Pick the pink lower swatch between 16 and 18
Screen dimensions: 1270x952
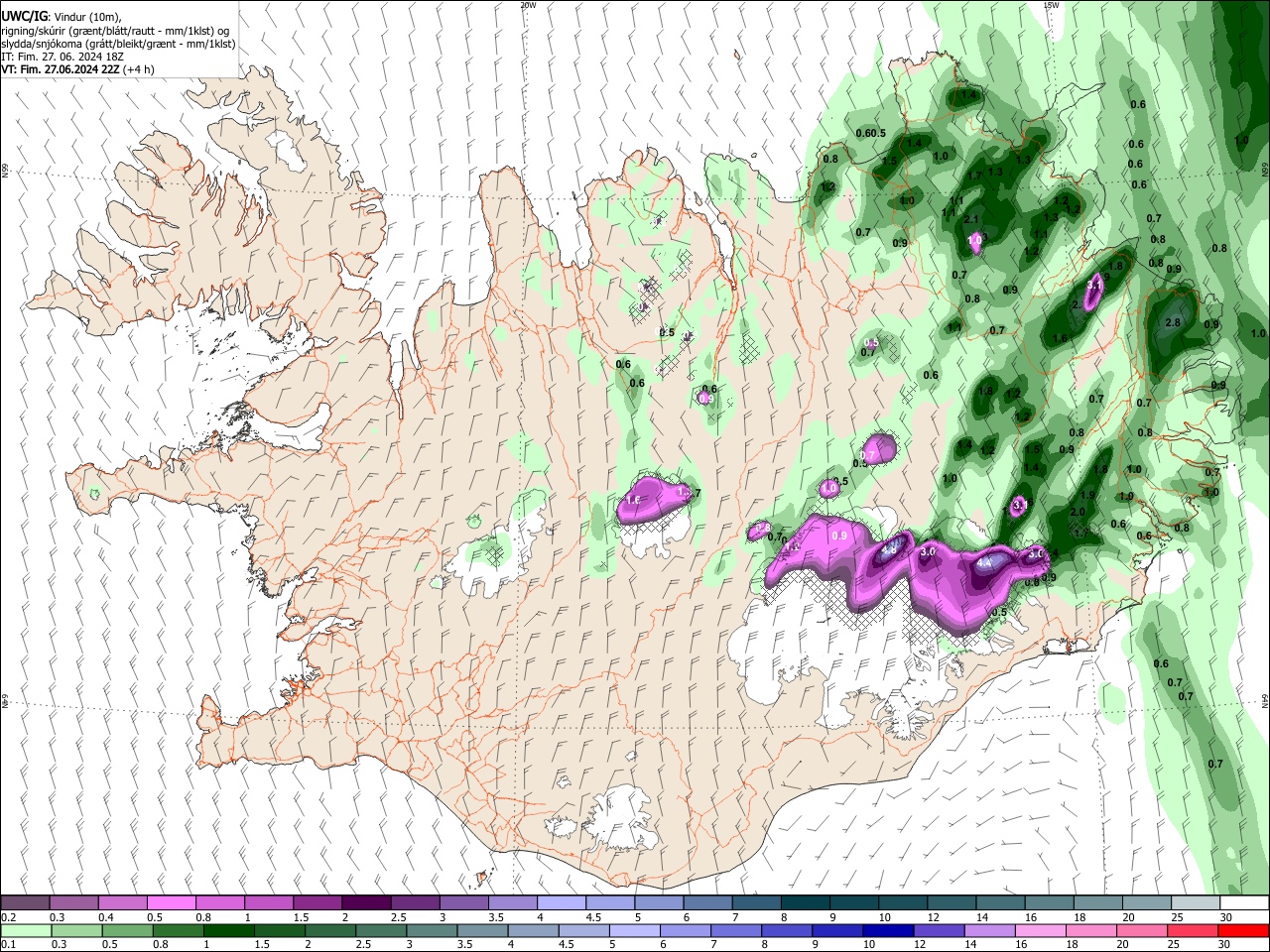(x=1040, y=931)
